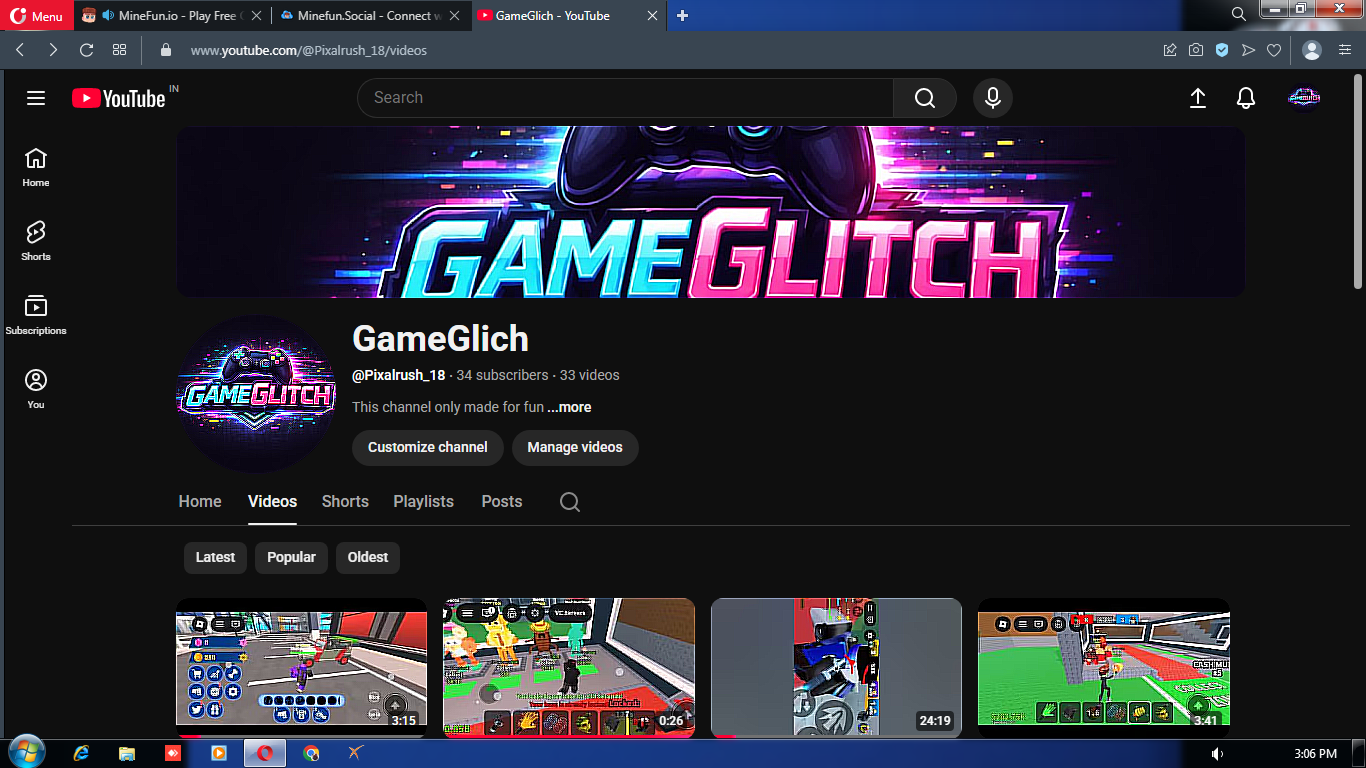This screenshot has height=768, width=1366.
Task: Open the 24:19 video thumbnail
Action: click(836, 667)
